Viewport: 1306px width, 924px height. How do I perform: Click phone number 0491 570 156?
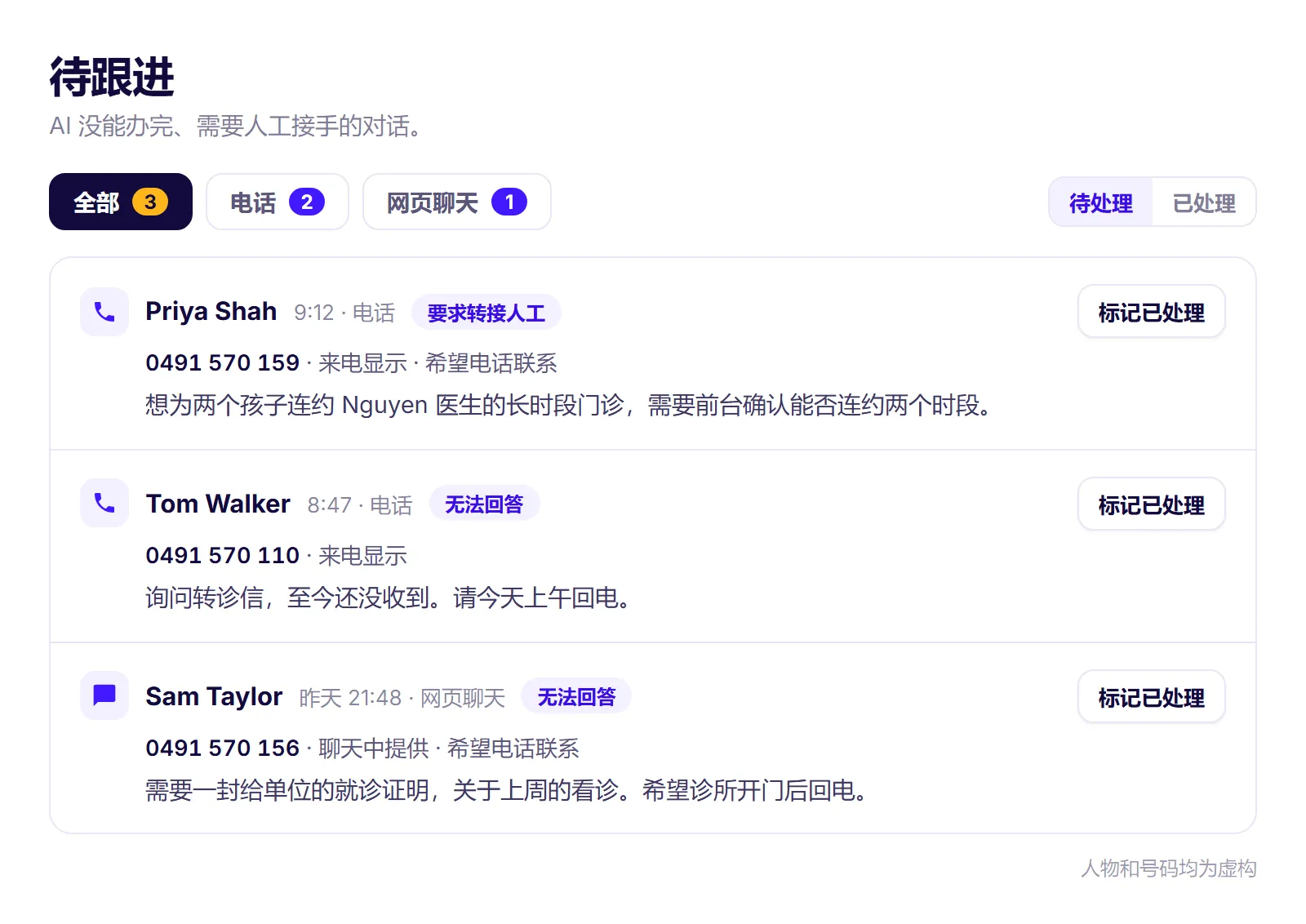[222, 748]
